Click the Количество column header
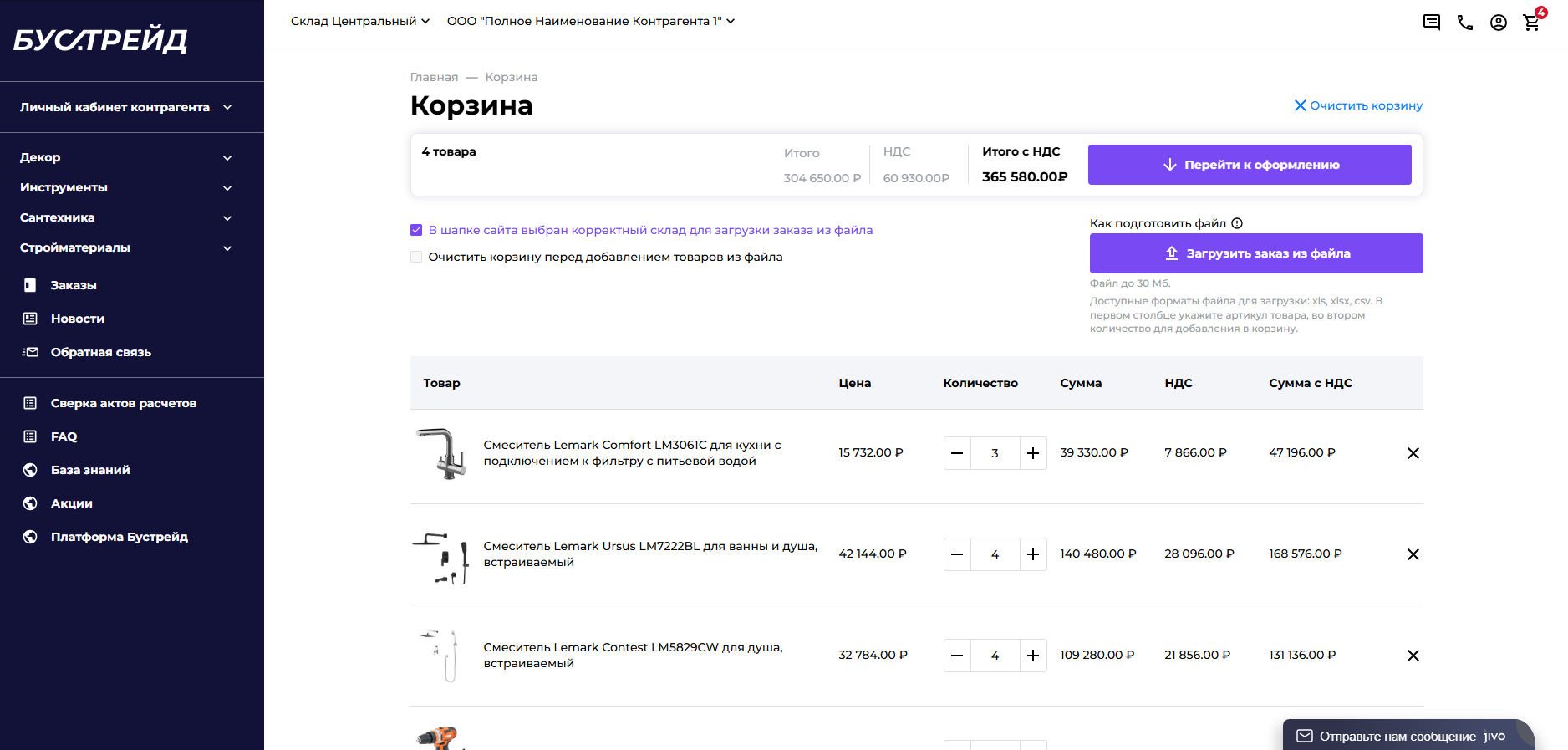 (x=980, y=383)
